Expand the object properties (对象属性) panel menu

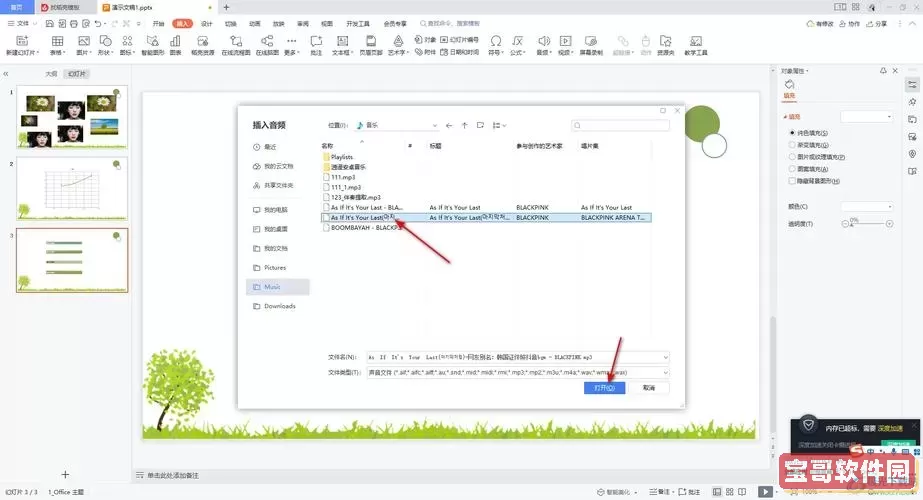coord(795,71)
